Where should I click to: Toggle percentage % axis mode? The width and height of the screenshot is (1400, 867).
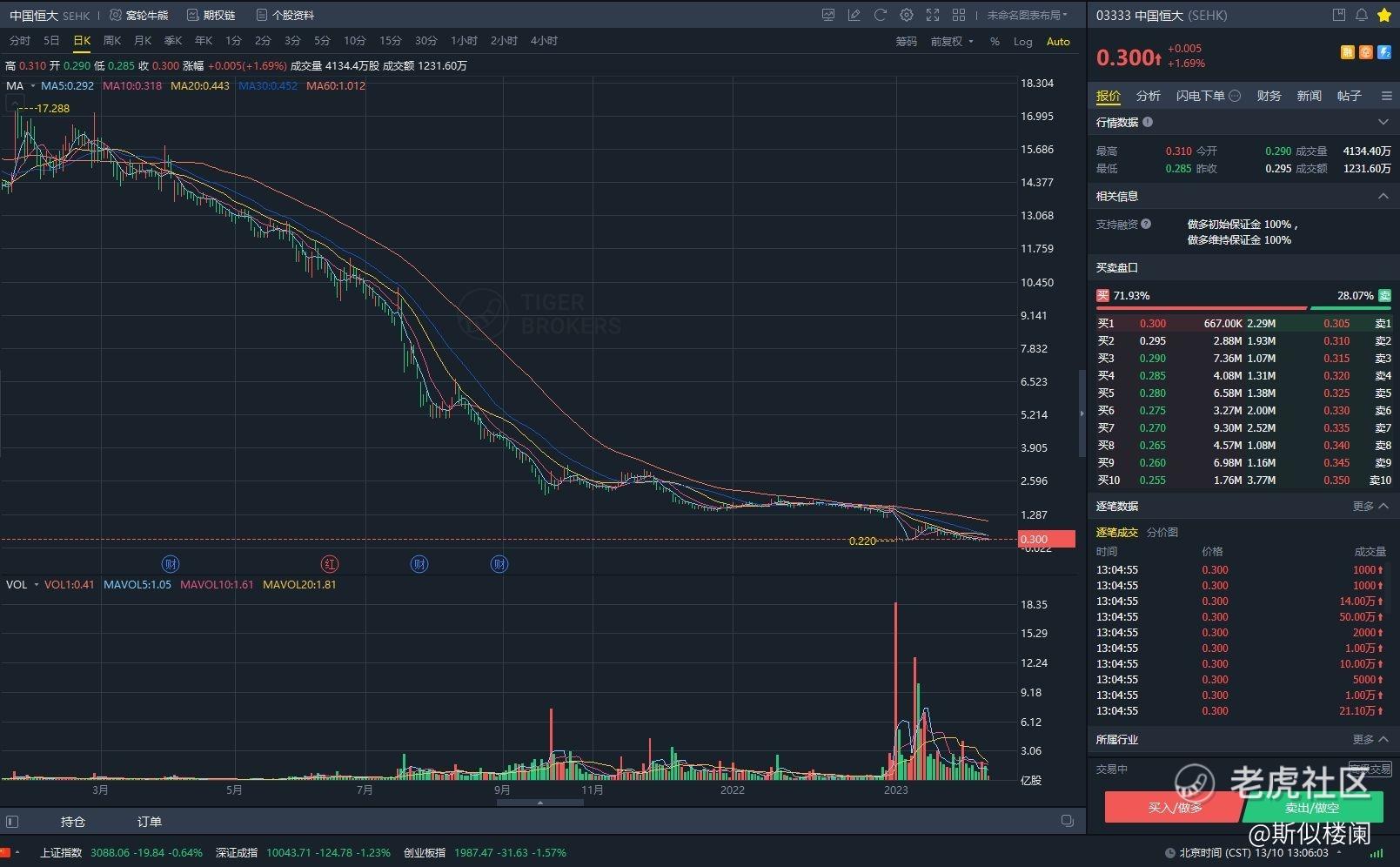(x=995, y=41)
